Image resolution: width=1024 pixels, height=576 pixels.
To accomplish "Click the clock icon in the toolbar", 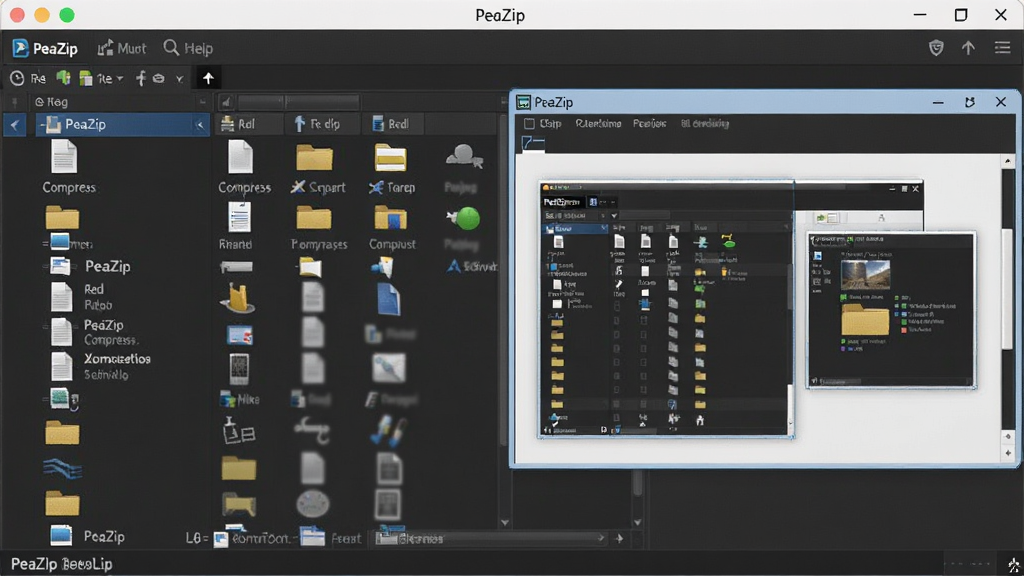I will click(x=17, y=78).
